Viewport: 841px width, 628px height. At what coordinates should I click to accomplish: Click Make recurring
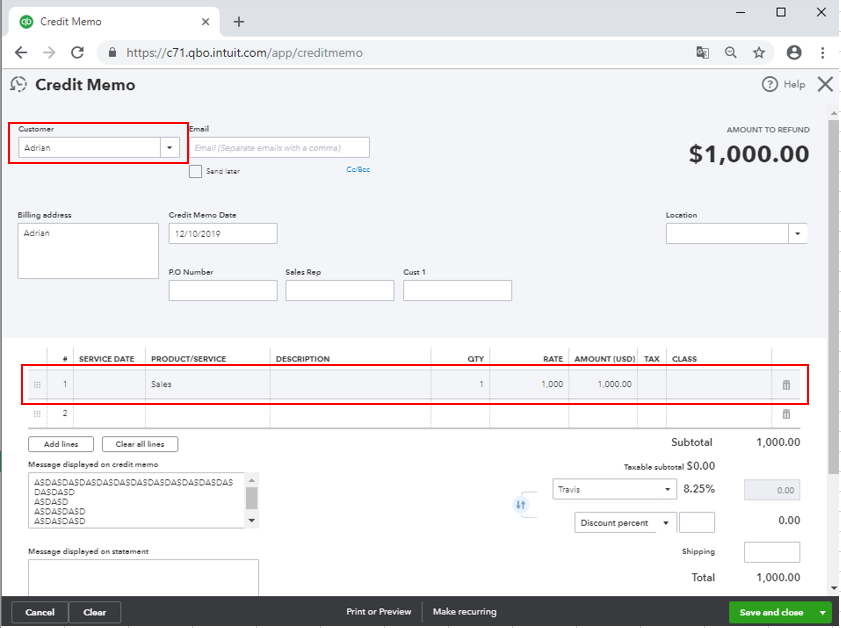(x=464, y=612)
